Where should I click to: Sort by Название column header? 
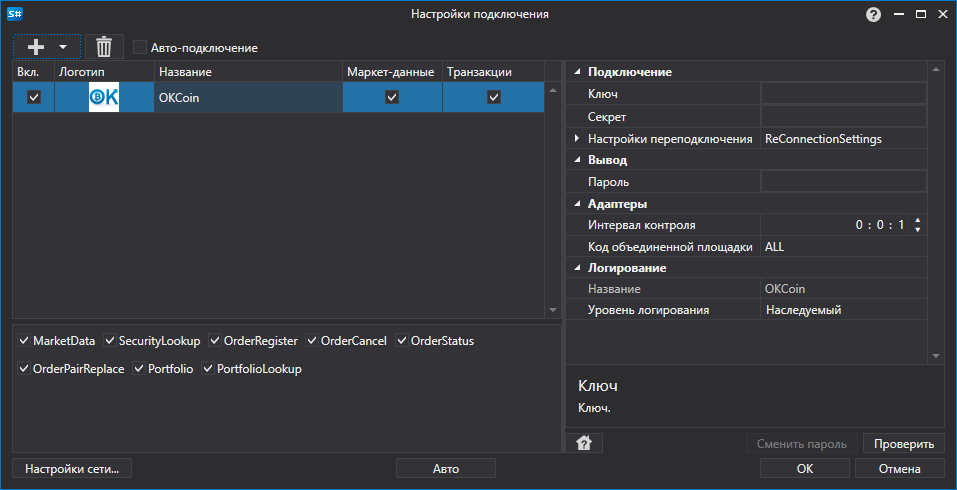coord(248,72)
